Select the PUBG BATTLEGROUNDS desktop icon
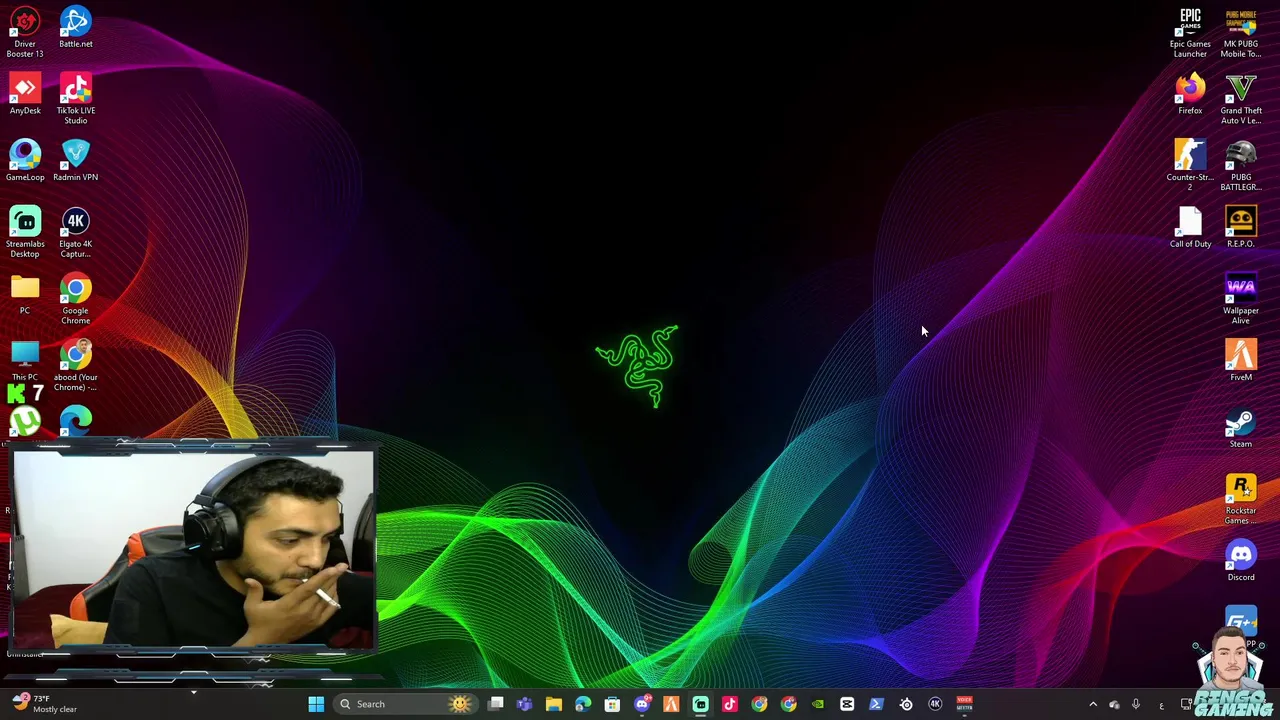Viewport: 1280px width, 720px height. (1241, 165)
